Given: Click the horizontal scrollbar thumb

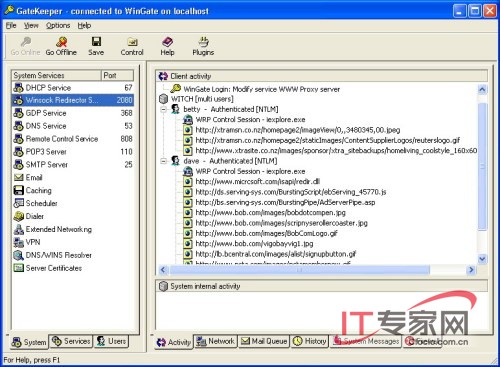Looking at the screenshot, I should pyautogui.click(x=299, y=270).
